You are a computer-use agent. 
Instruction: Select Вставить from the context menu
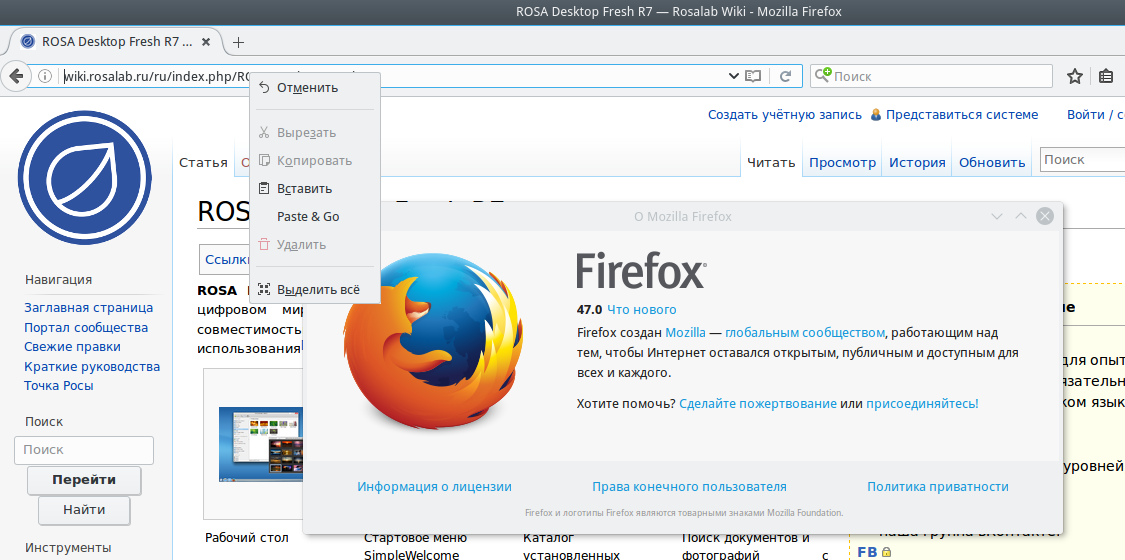[315, 189]
